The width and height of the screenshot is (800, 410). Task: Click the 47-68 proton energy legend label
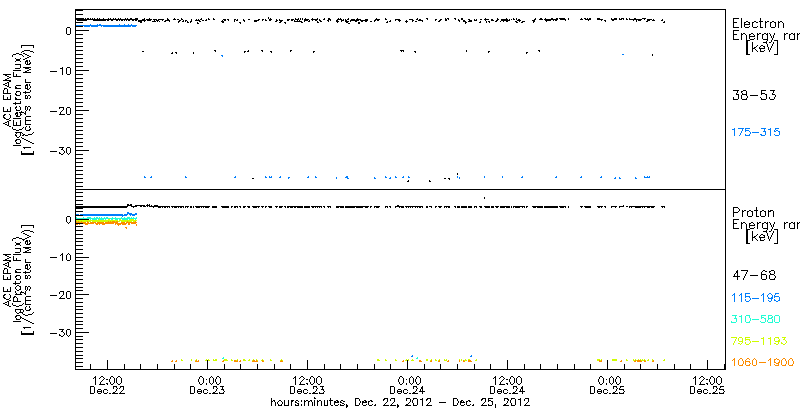tap(754, 276)
